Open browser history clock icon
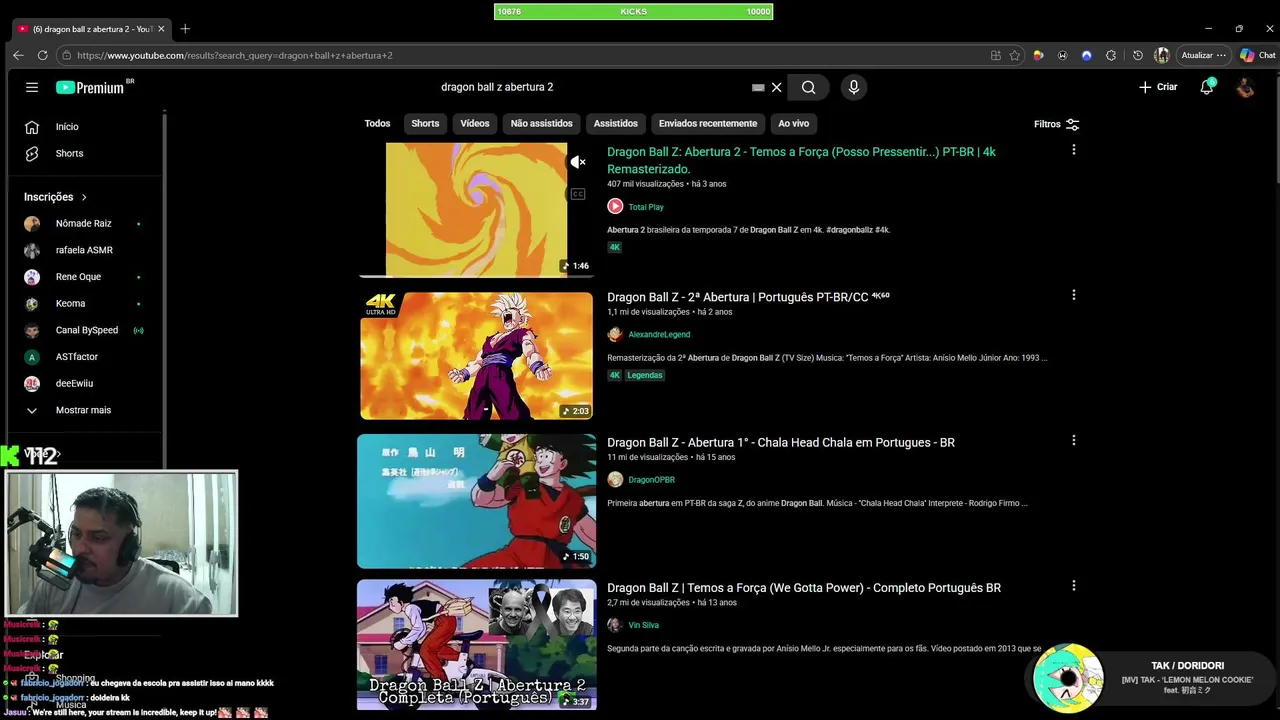1280x720 pixels. pos(1138,55)
